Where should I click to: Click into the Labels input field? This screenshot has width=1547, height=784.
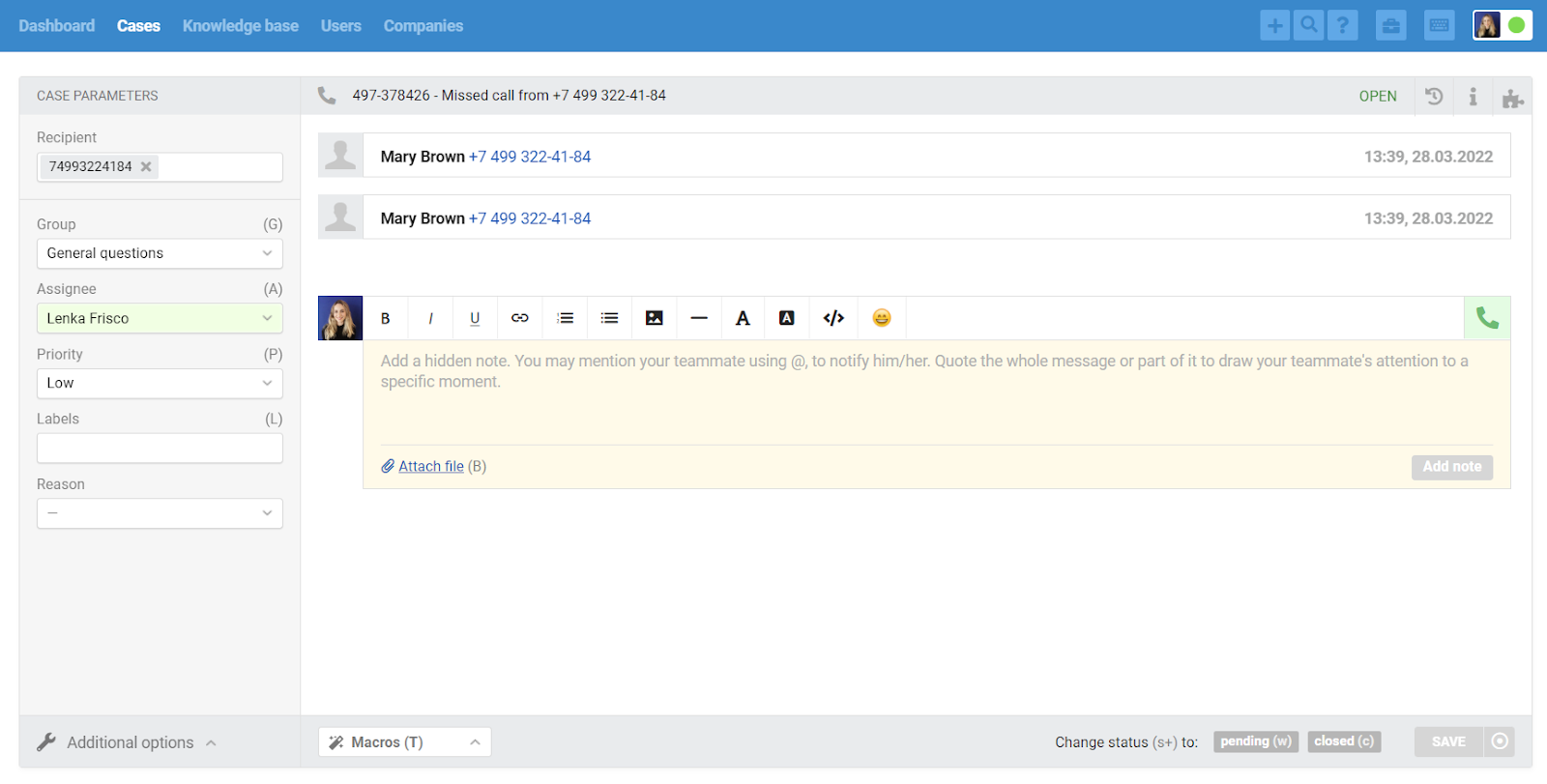click(x=160, y=449)
